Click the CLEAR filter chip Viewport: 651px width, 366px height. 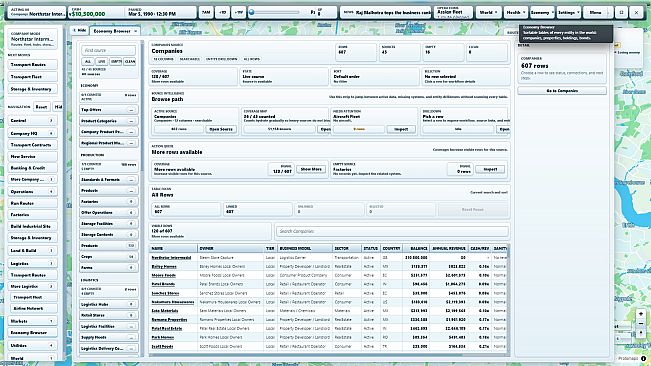click(x=130, y=61)
